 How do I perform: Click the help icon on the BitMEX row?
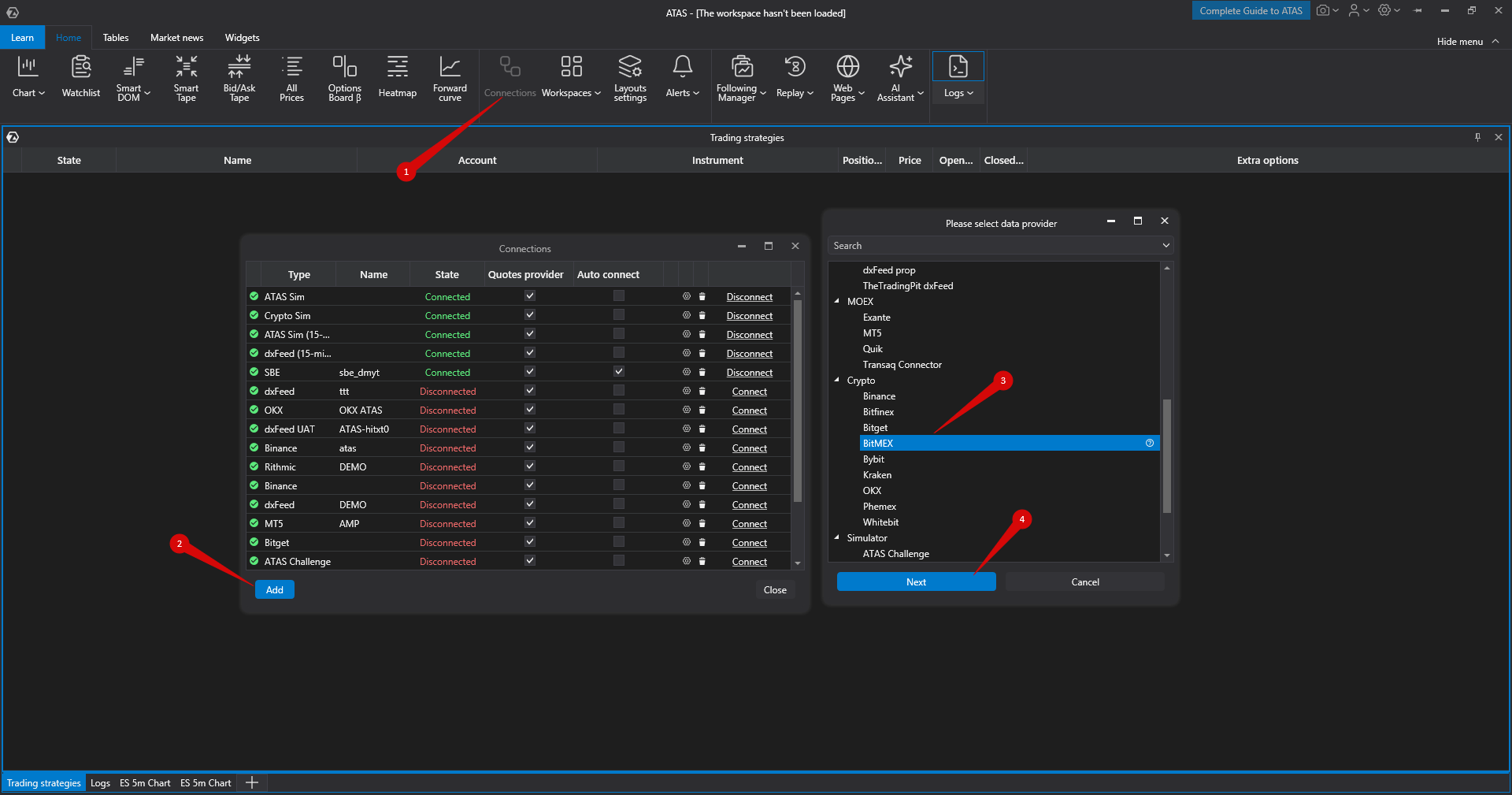tap(1150, 444)
